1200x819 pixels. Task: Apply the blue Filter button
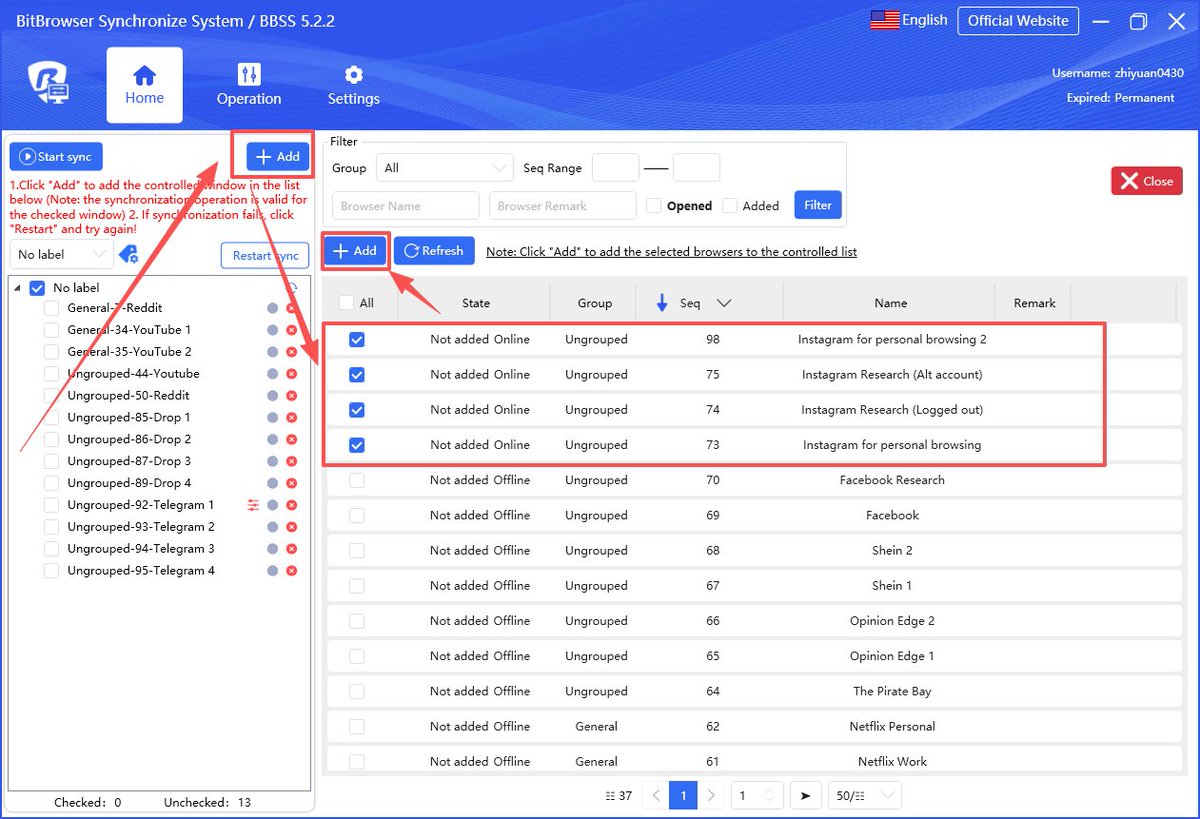tap(818, 205)
